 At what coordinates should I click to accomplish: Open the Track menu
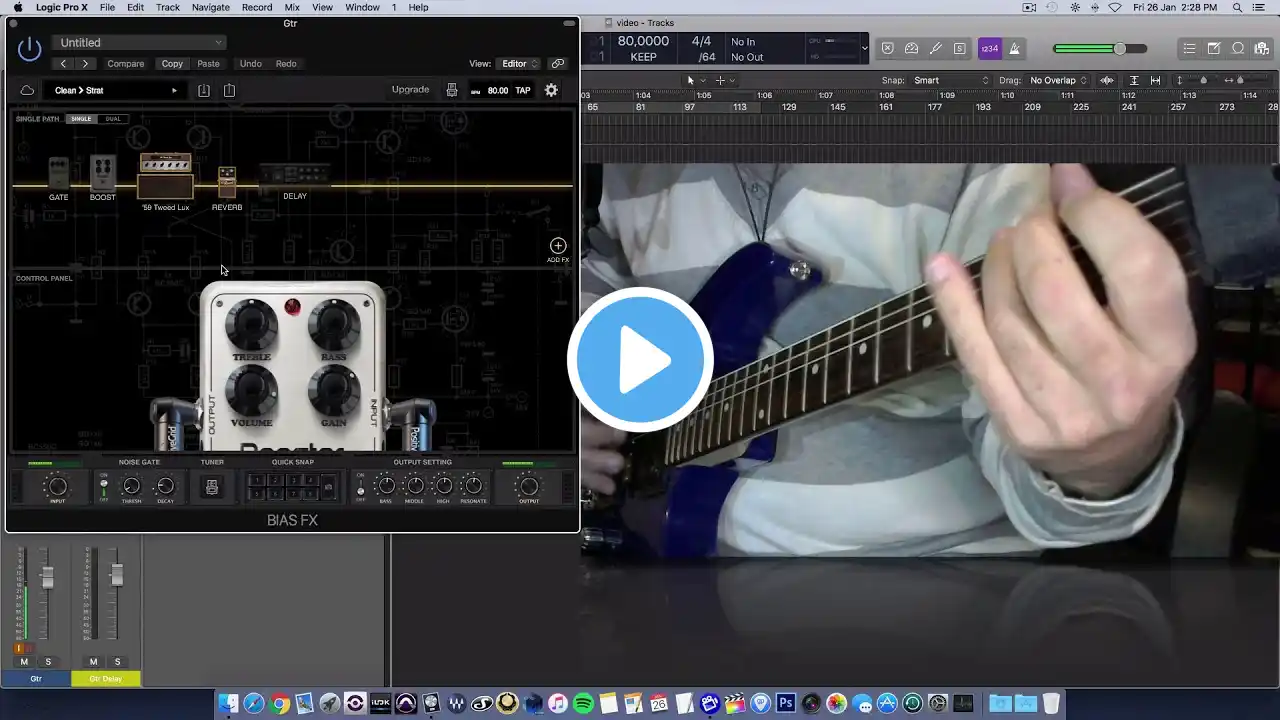pyautogui.click(x=168, y=7)
